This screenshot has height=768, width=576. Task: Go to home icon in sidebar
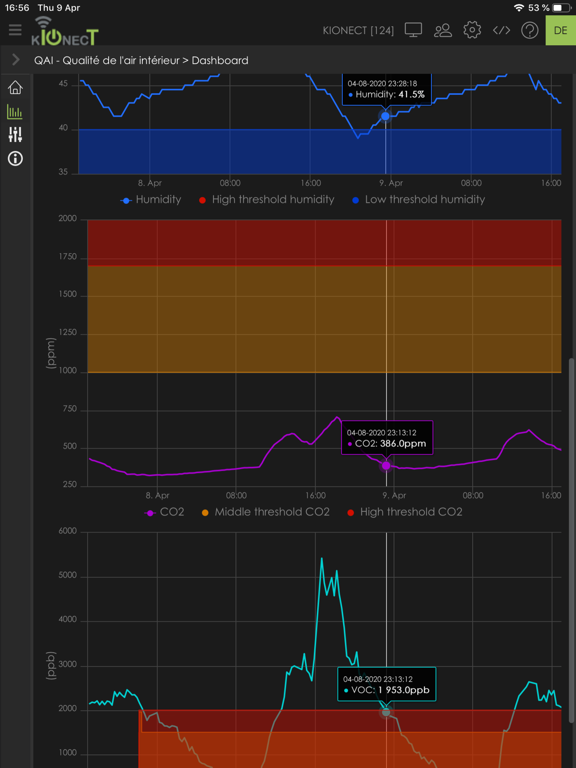pos(15,88)
